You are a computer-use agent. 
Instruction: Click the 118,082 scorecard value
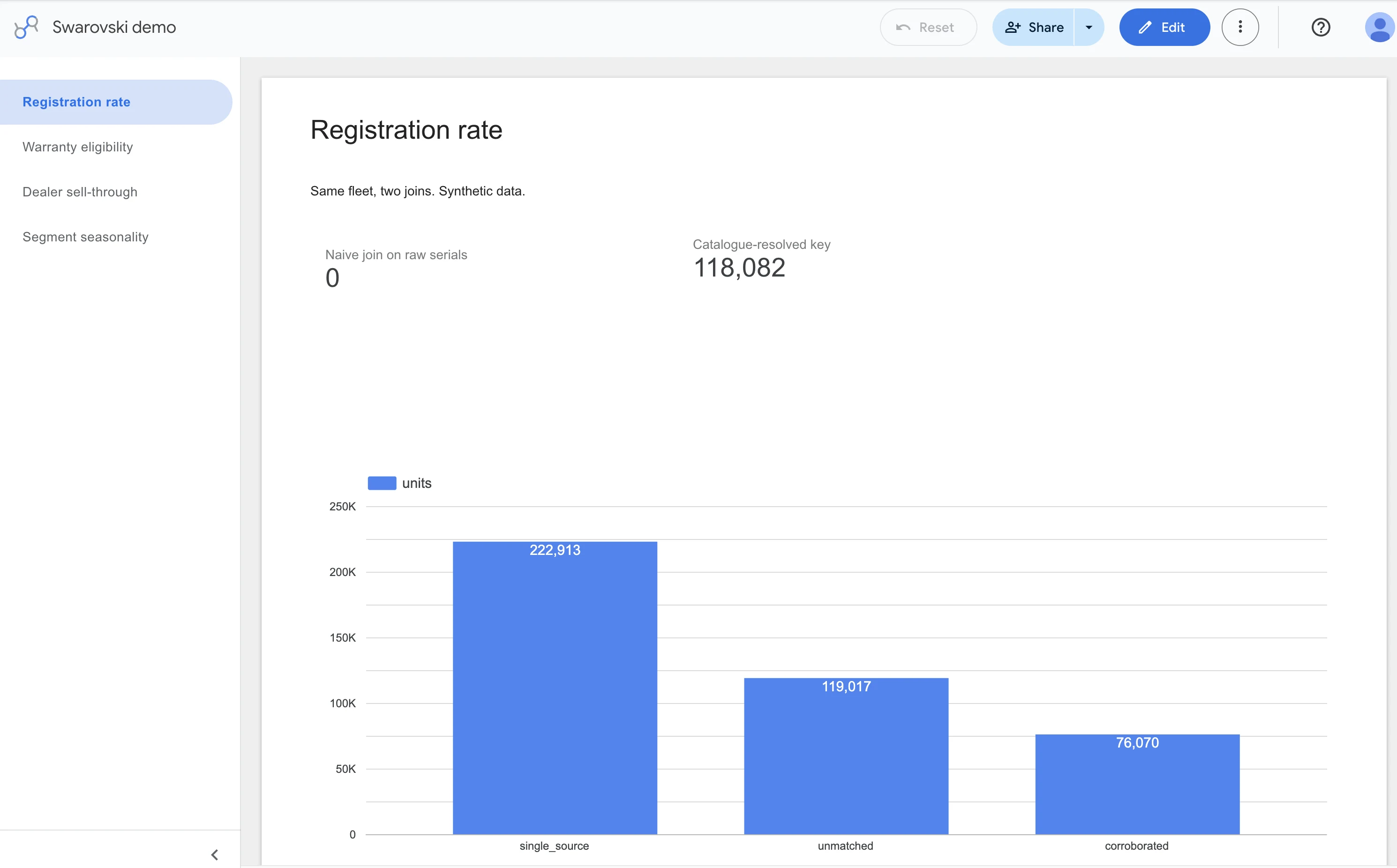739,268
